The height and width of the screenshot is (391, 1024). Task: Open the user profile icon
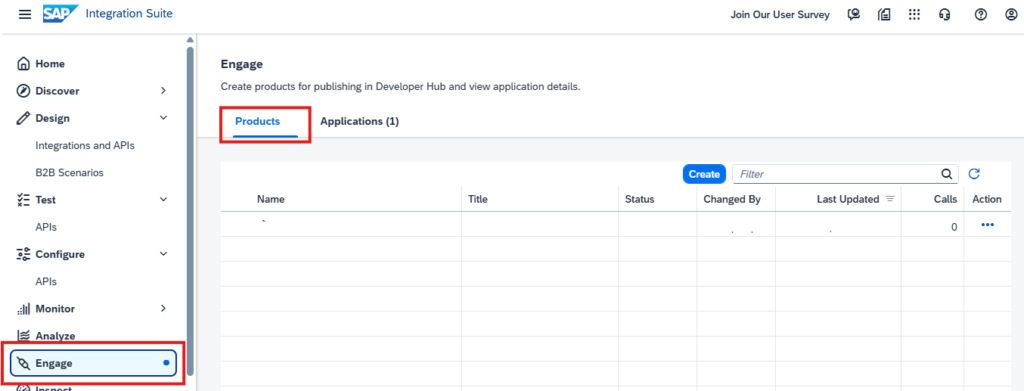1011,14
